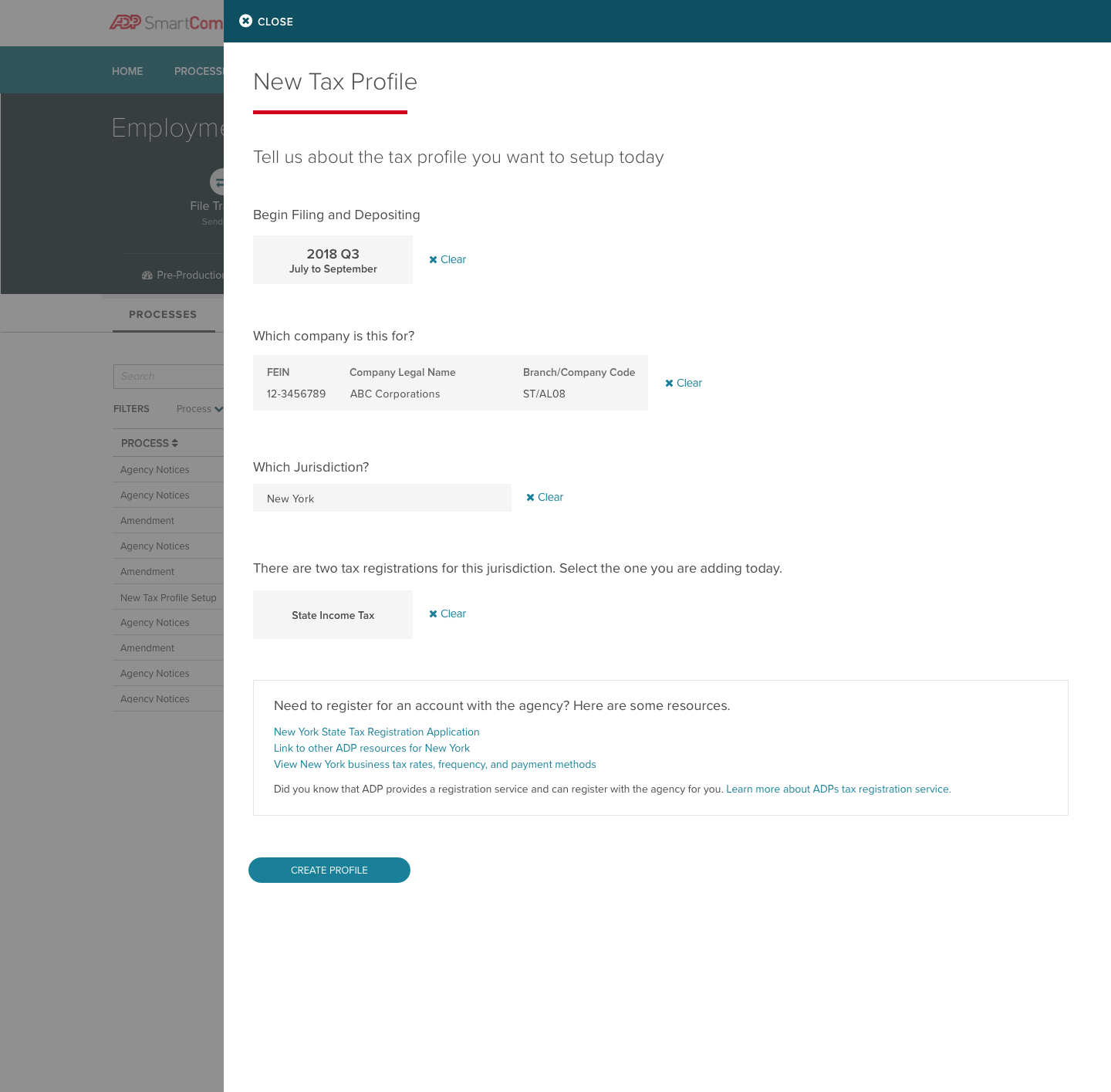Click the File Transfer icon in background
Screen dimensions: 1111x1092
pyautogui.click(x=217, y=182)
